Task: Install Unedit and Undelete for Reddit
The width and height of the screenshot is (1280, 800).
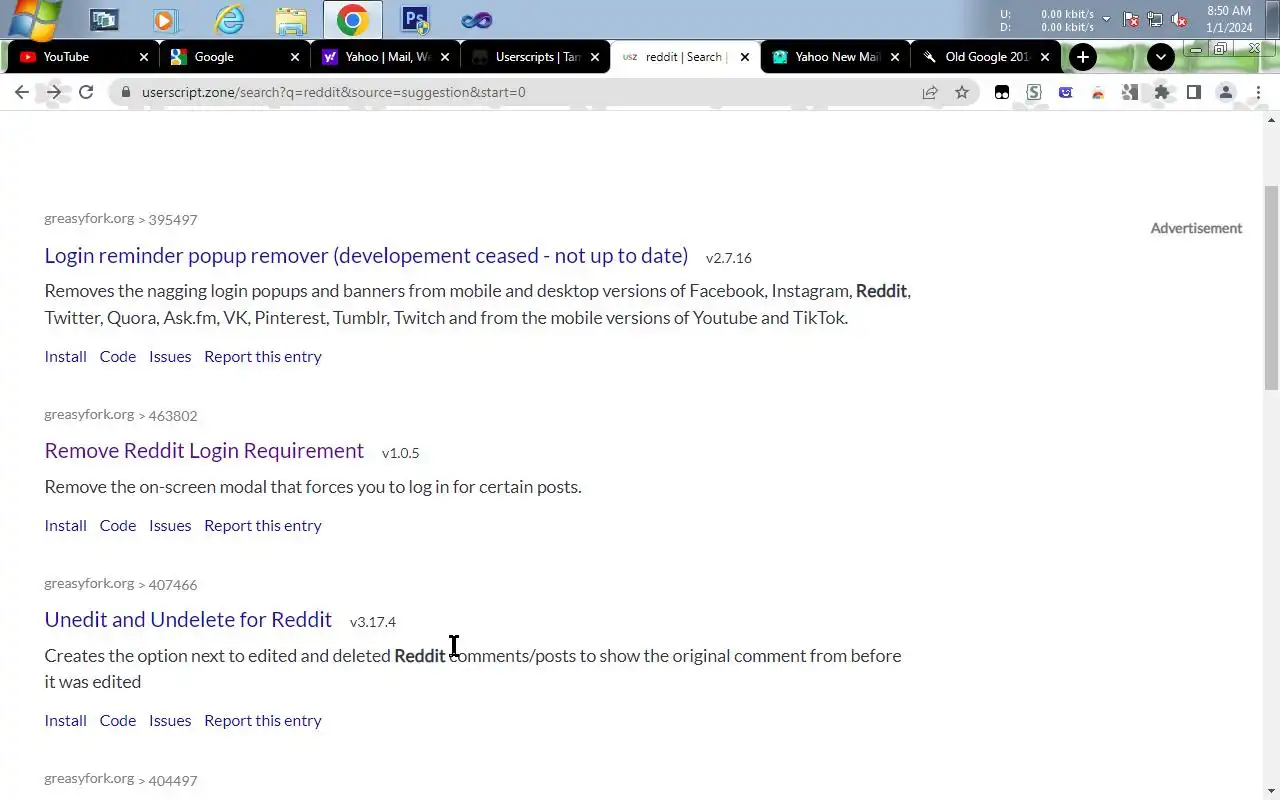Action: pyautogui.click(x=65, y=720)
